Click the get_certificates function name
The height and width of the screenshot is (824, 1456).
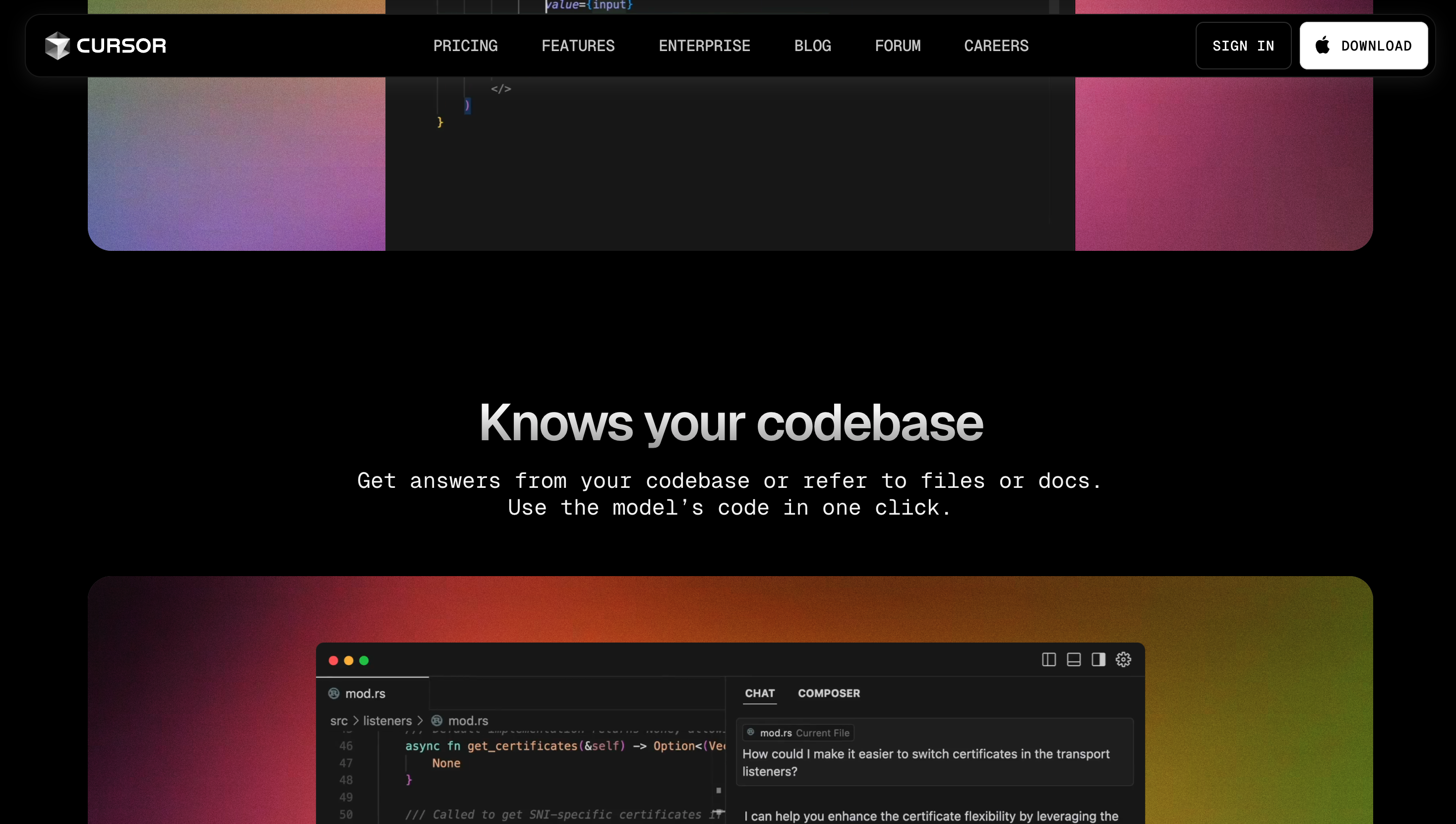pos(522,746)
